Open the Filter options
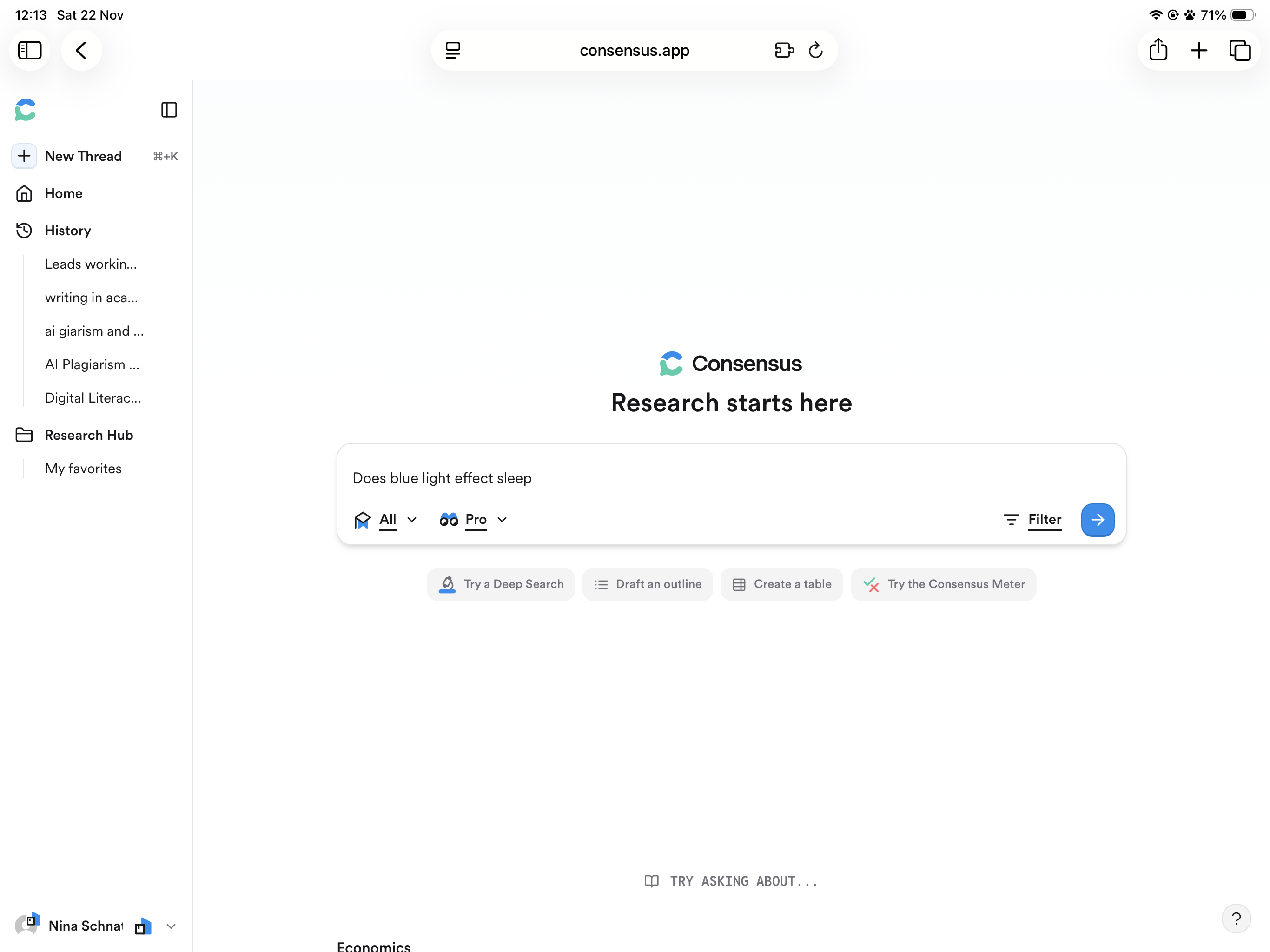The height and width of the screenshot is (952, 1270). coord(1032,520)
